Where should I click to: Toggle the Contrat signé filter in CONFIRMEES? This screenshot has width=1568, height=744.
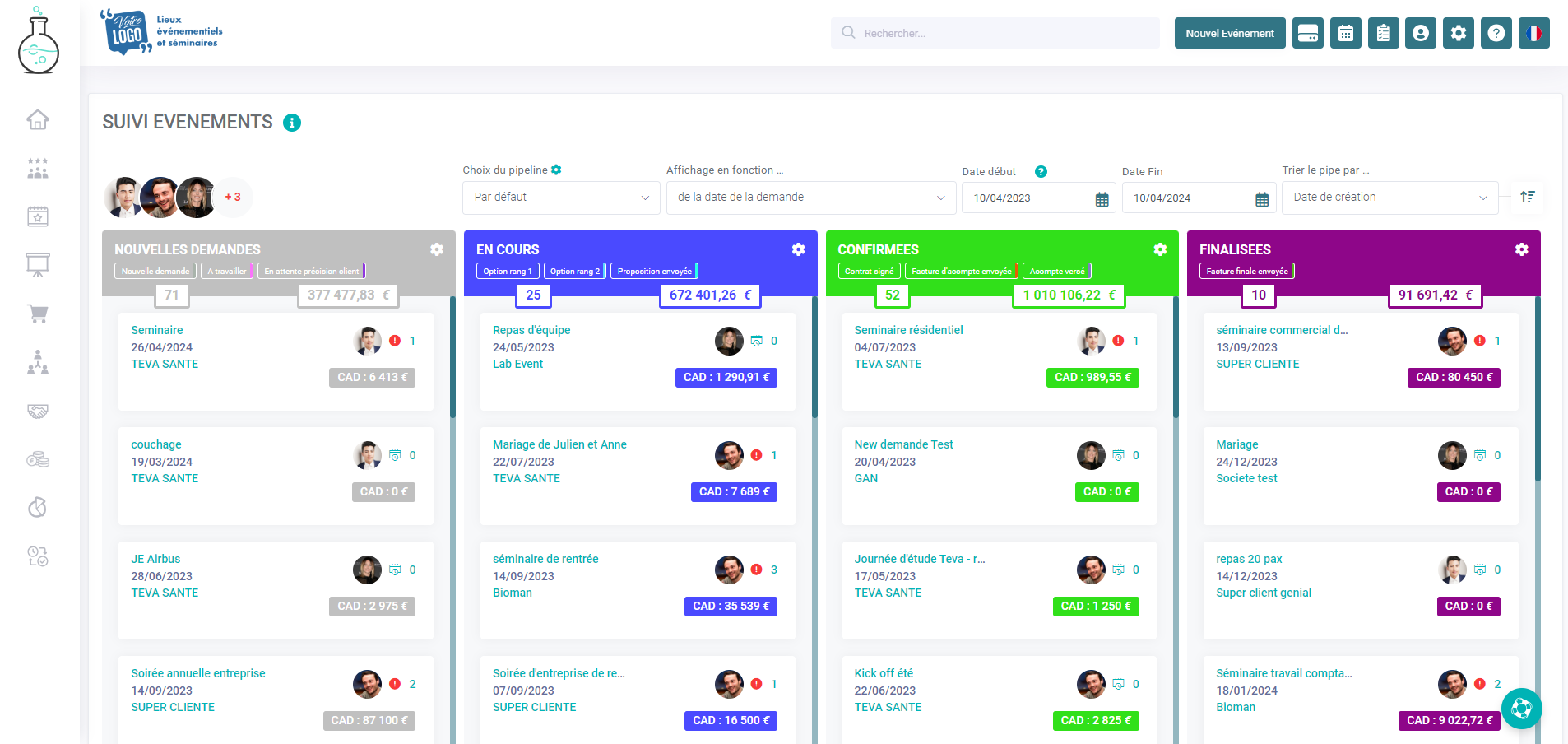tap(869, 270)
